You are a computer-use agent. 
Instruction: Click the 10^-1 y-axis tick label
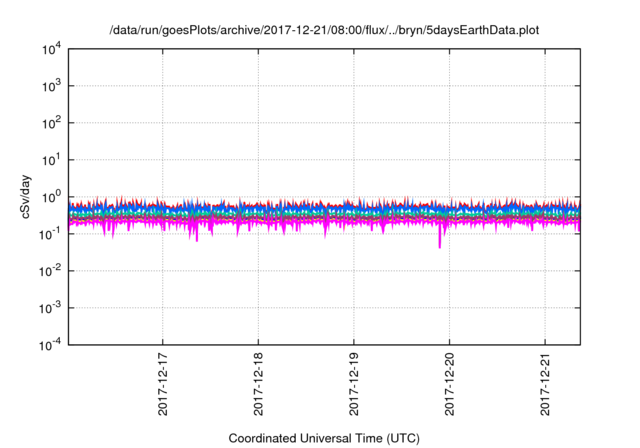click(x=51, y=234)
